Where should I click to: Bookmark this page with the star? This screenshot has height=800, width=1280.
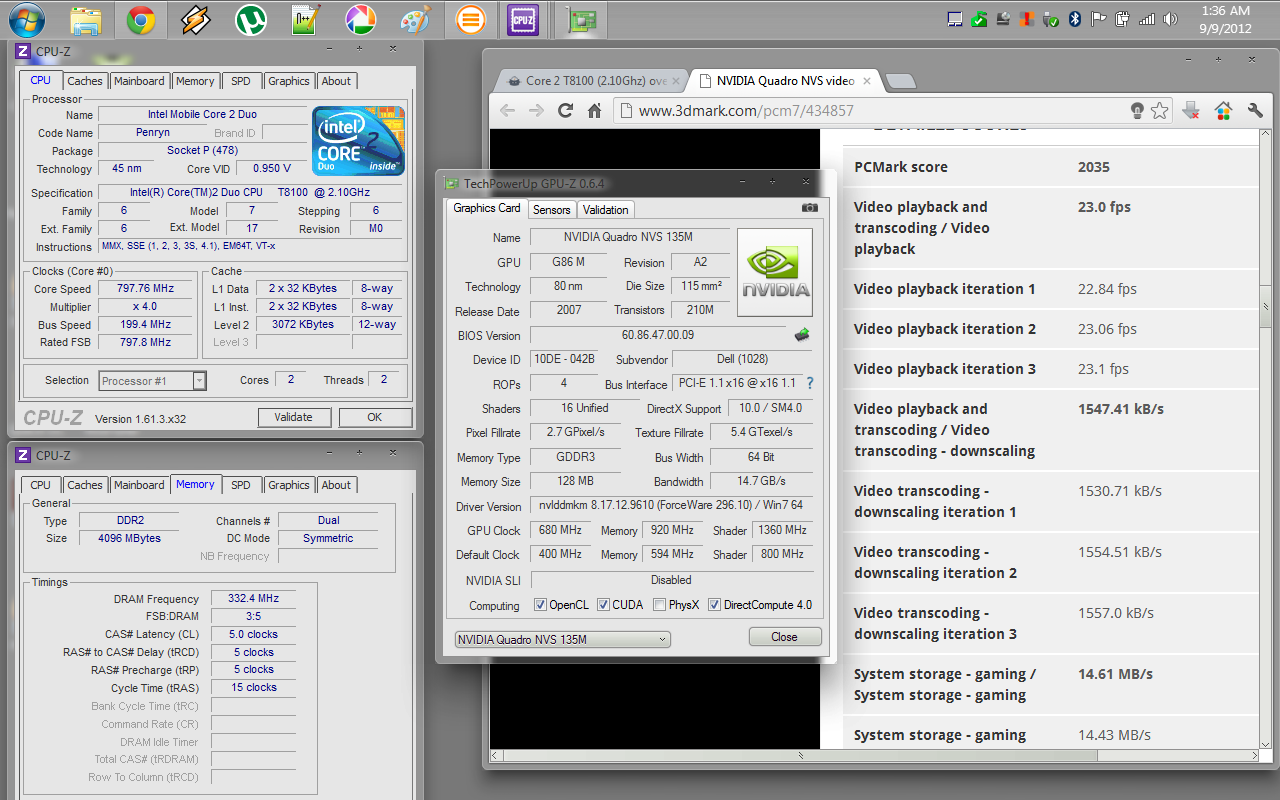1160,111
